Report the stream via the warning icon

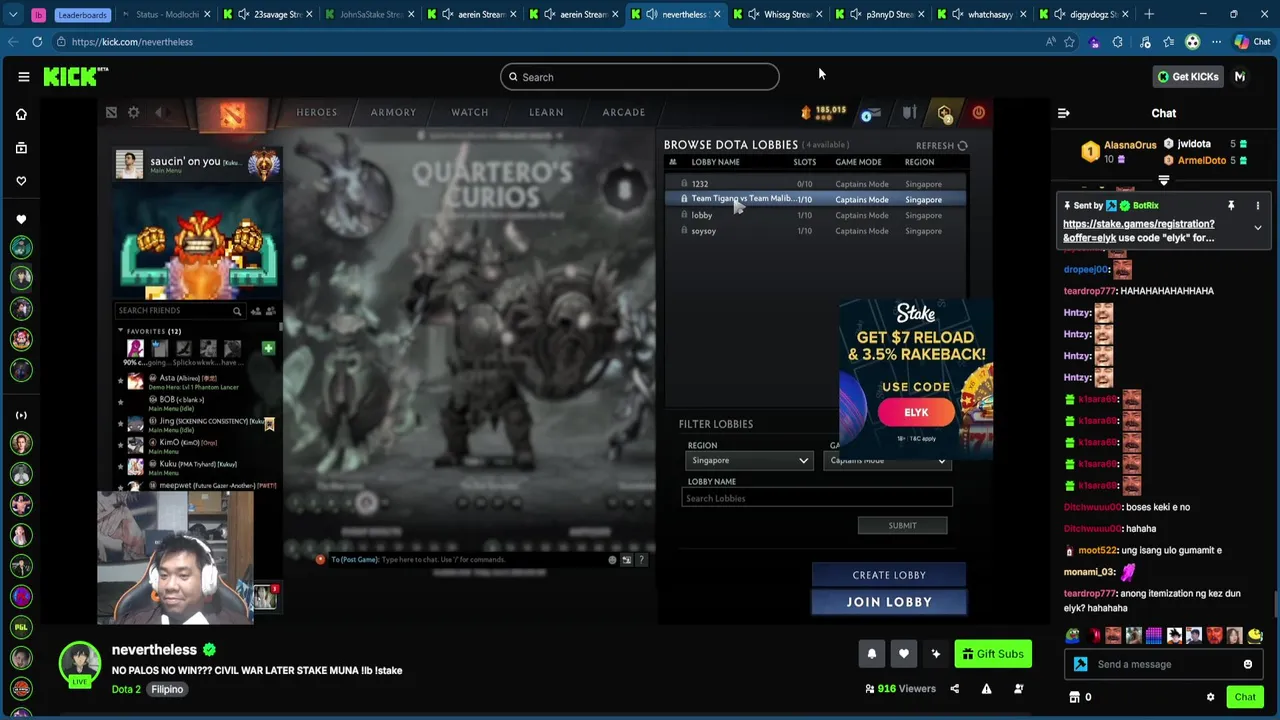[x=986, y=689]
